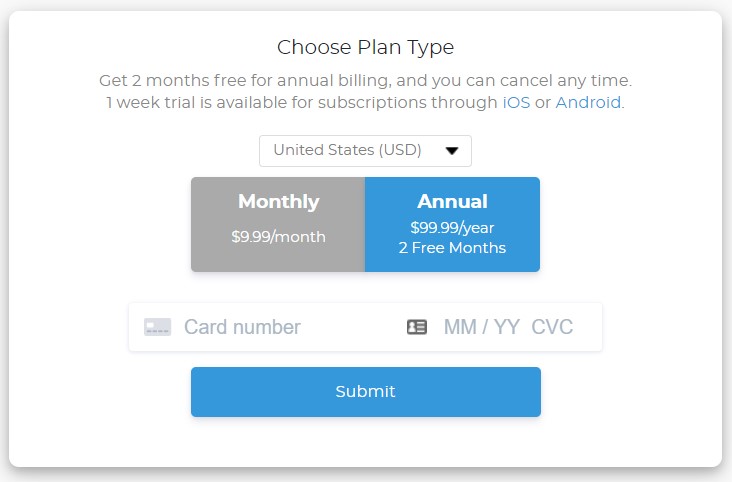Select the Annual plan option
The width and height of the screenshot is (732, 482).
click(x=452, y=224)
